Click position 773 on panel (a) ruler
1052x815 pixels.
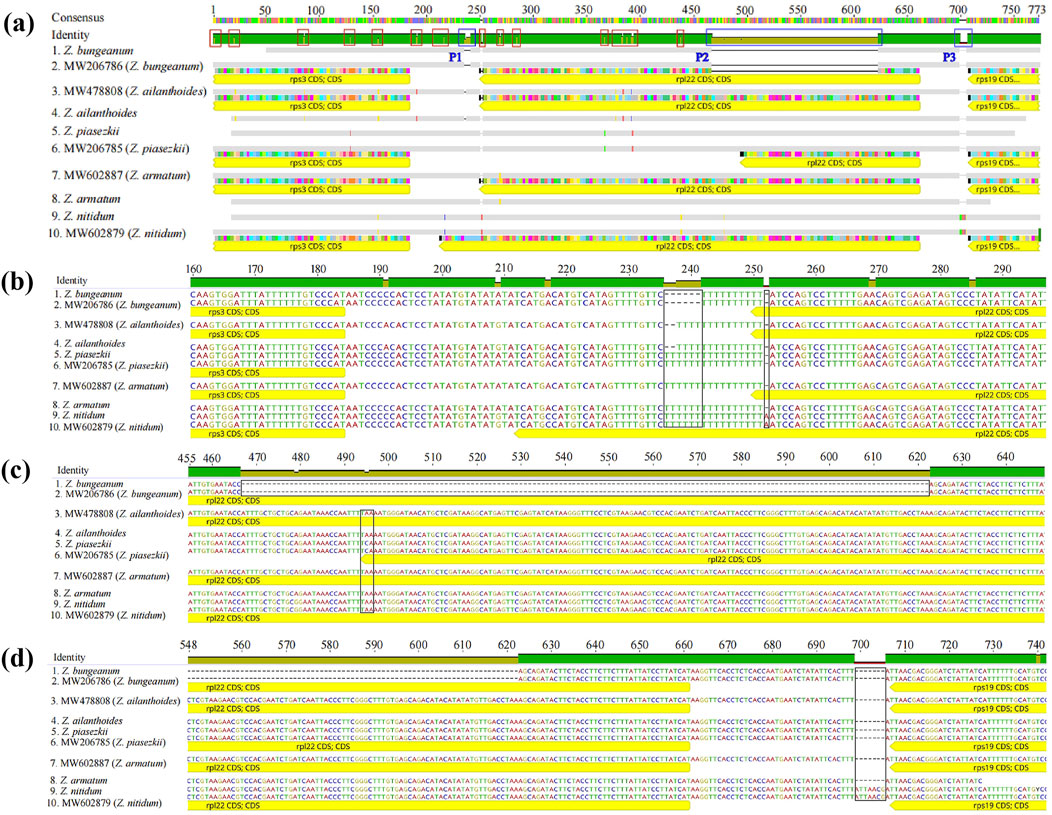1037,10
